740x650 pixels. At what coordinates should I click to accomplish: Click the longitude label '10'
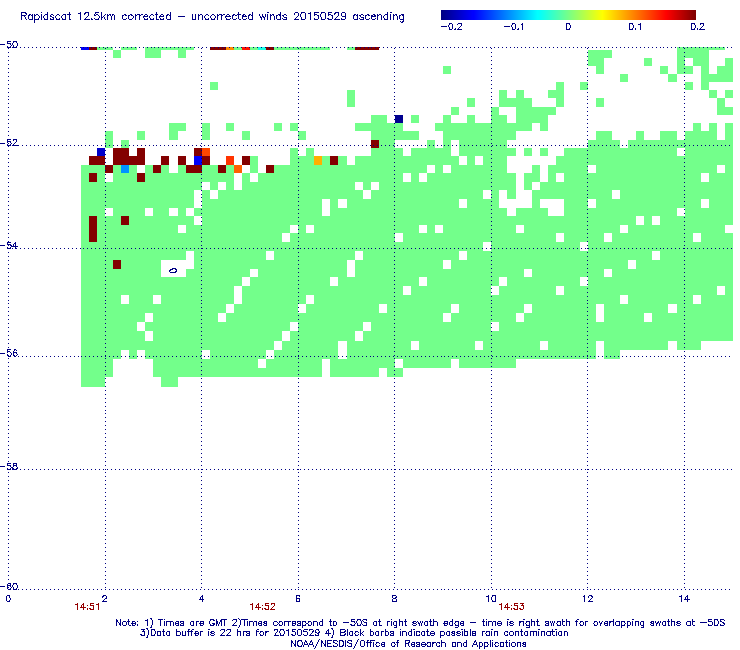pos(491,599)
